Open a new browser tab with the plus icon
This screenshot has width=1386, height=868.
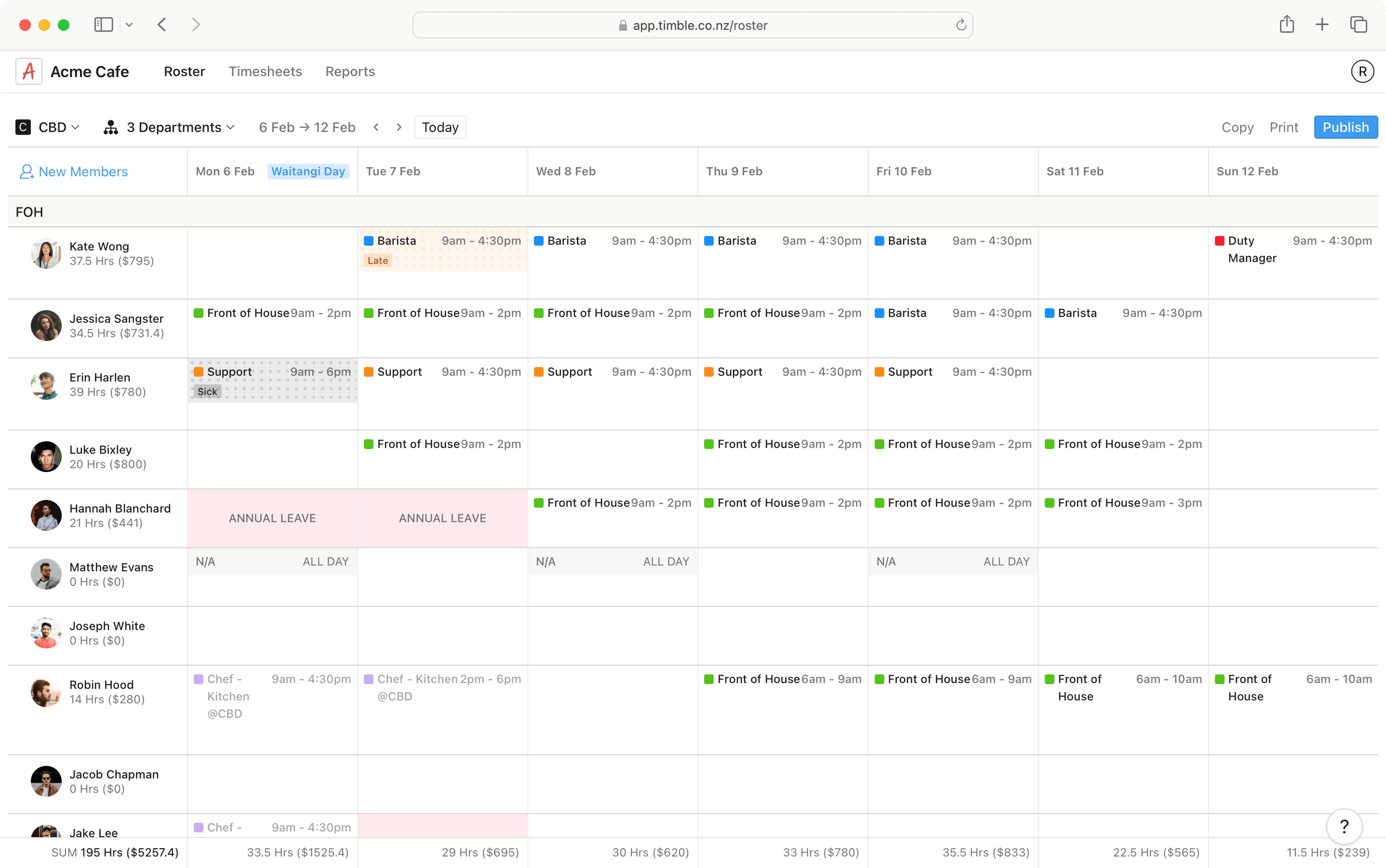(1321, 24)
